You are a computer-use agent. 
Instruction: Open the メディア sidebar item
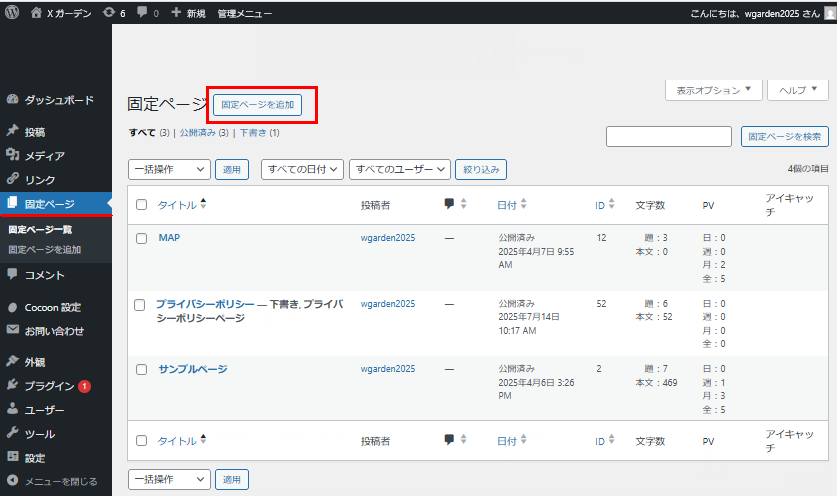coord(44,155)
